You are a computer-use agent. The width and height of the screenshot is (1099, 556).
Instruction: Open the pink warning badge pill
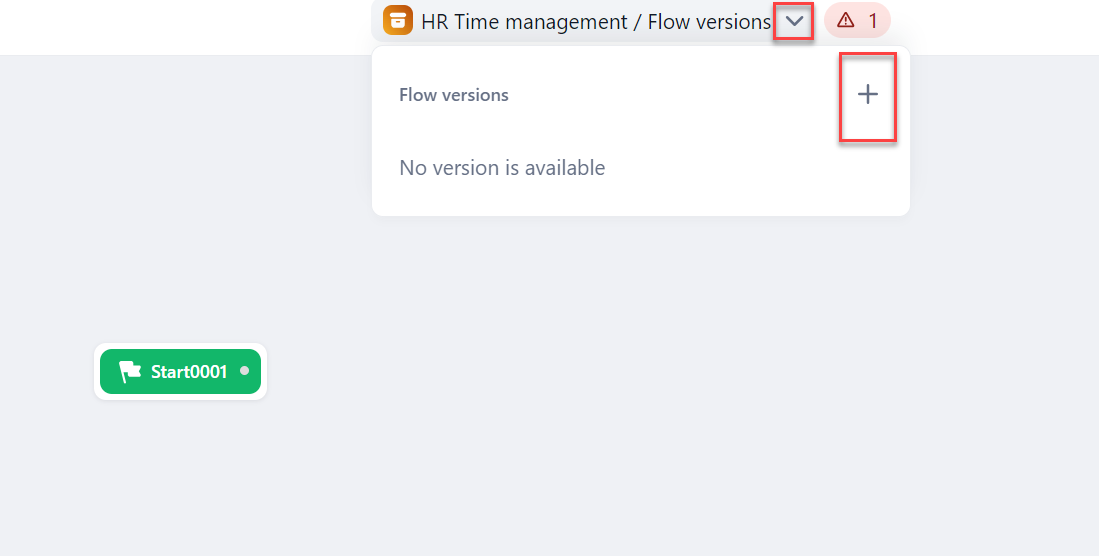pos(857,20)
